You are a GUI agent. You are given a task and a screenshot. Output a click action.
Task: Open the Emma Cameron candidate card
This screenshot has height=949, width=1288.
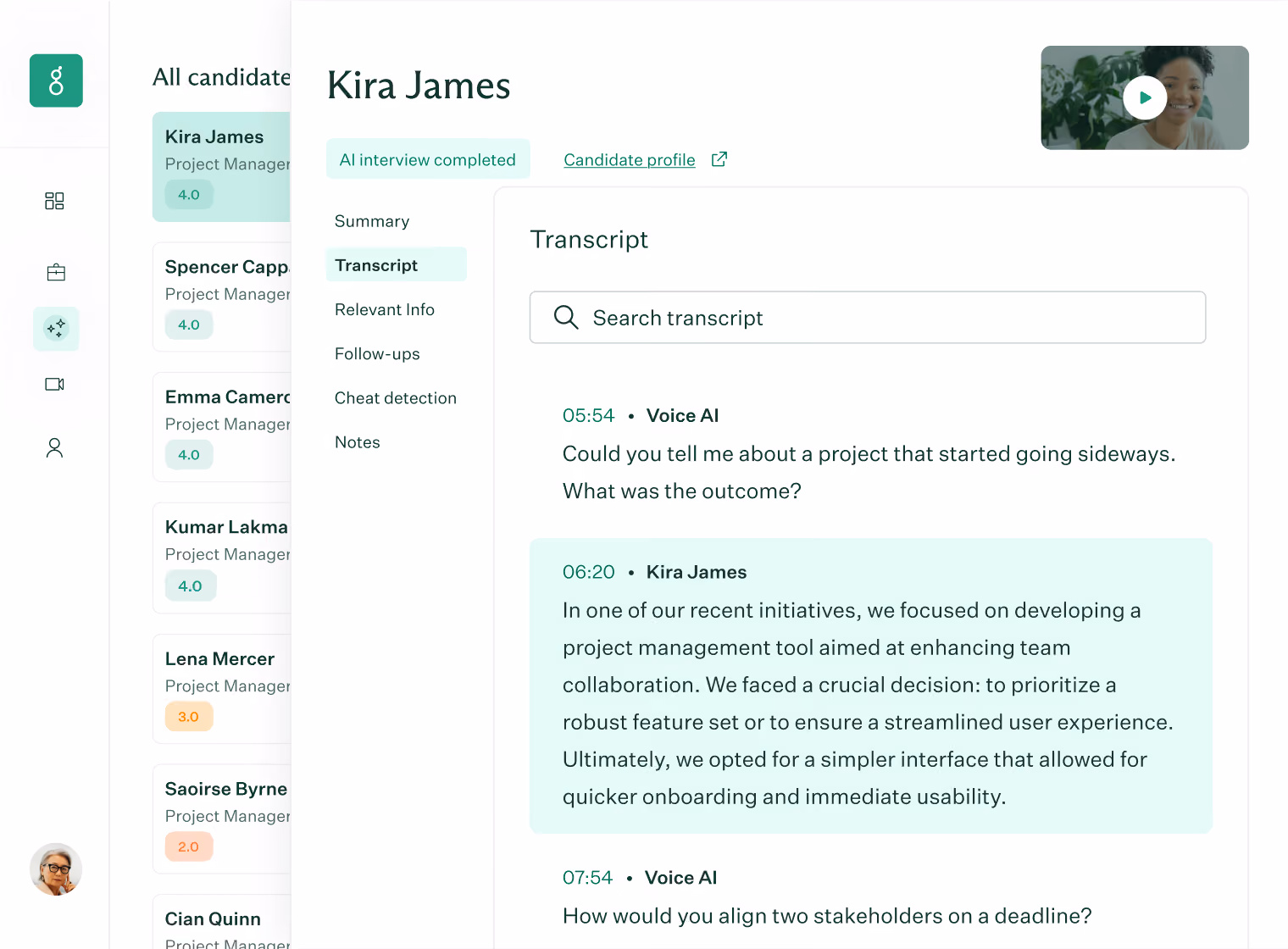pyautogui.click(x=222, y=427)
